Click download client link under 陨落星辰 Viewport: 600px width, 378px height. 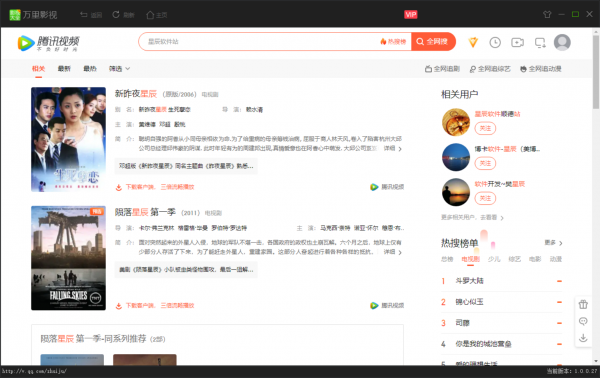pyautogui.click(x=155, y=306)
